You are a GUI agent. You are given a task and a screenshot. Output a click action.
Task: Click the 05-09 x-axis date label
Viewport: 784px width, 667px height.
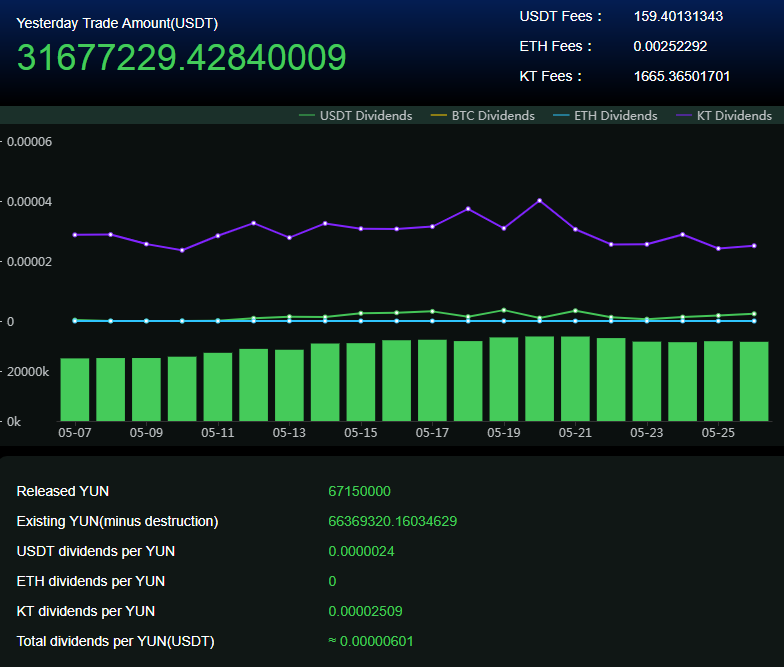point(146,432)
